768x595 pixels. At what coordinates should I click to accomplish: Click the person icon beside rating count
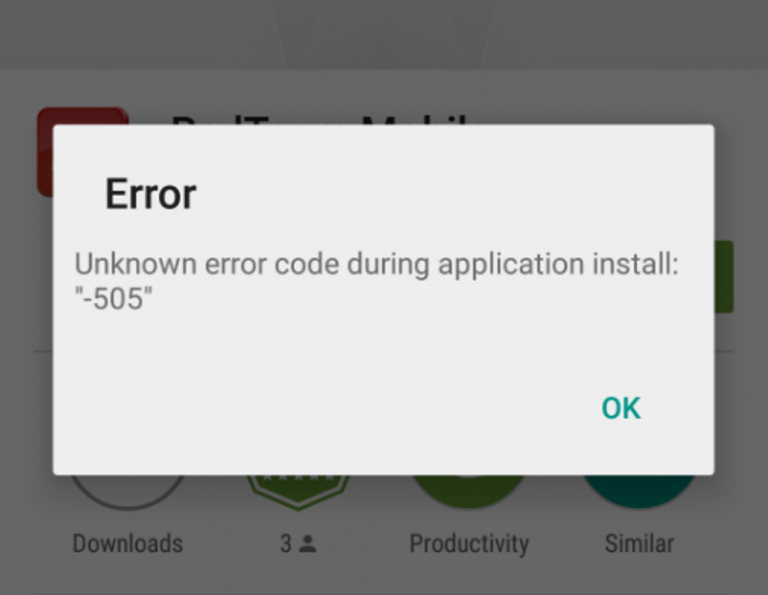308,544
